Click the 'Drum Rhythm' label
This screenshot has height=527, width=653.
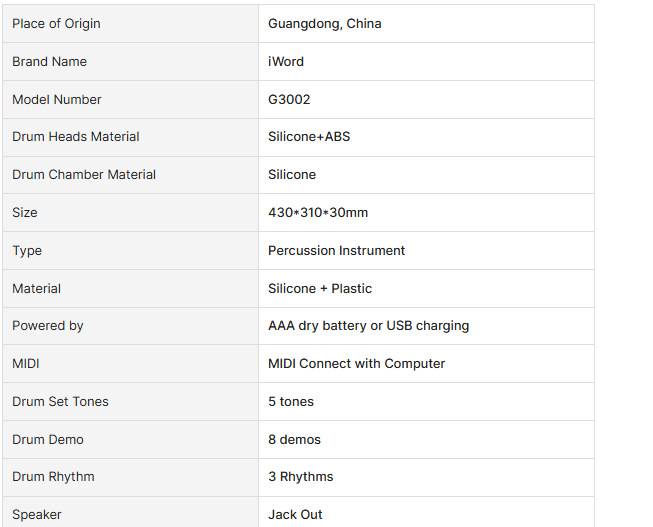click(x=53, y=477)
